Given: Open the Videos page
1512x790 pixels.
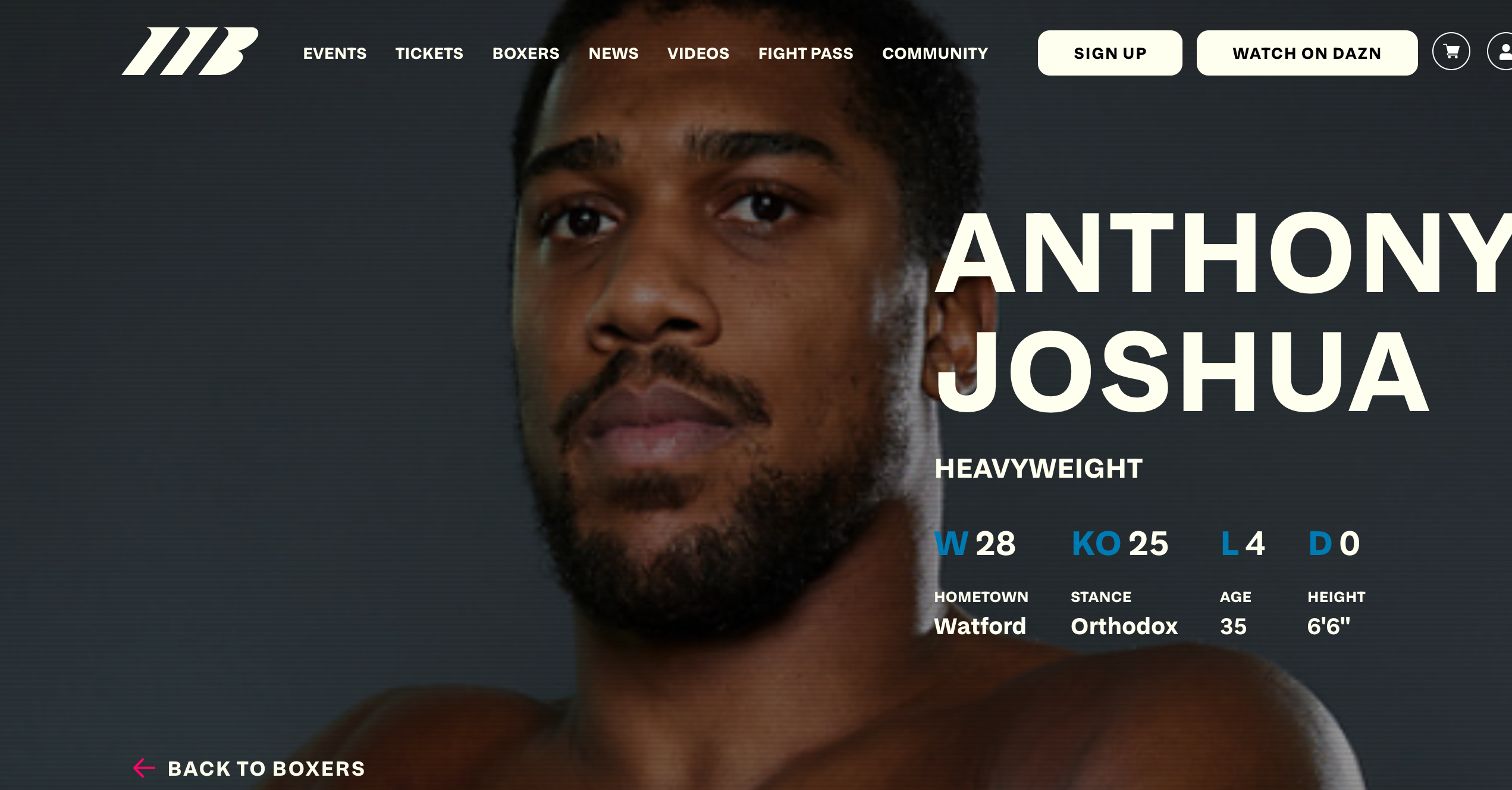Looking at the screenshot, I should point(698,54).
